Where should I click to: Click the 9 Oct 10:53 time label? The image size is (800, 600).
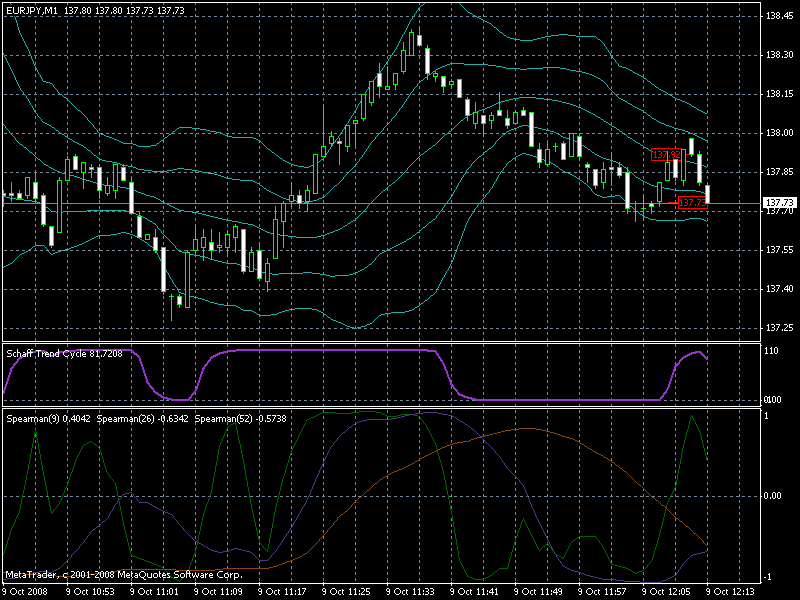(x=90, y=592)
